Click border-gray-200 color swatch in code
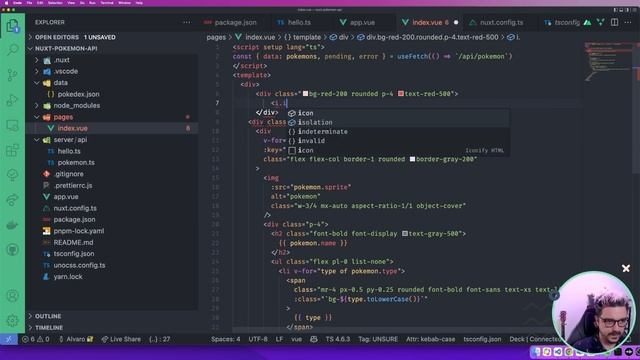 412,159
